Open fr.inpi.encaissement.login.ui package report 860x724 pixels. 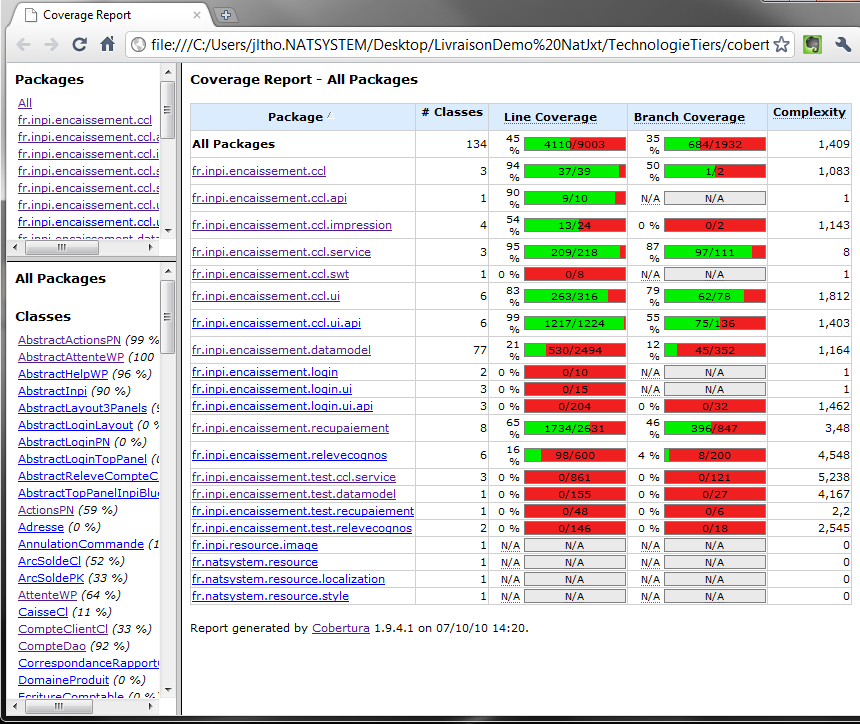point(271,389)
